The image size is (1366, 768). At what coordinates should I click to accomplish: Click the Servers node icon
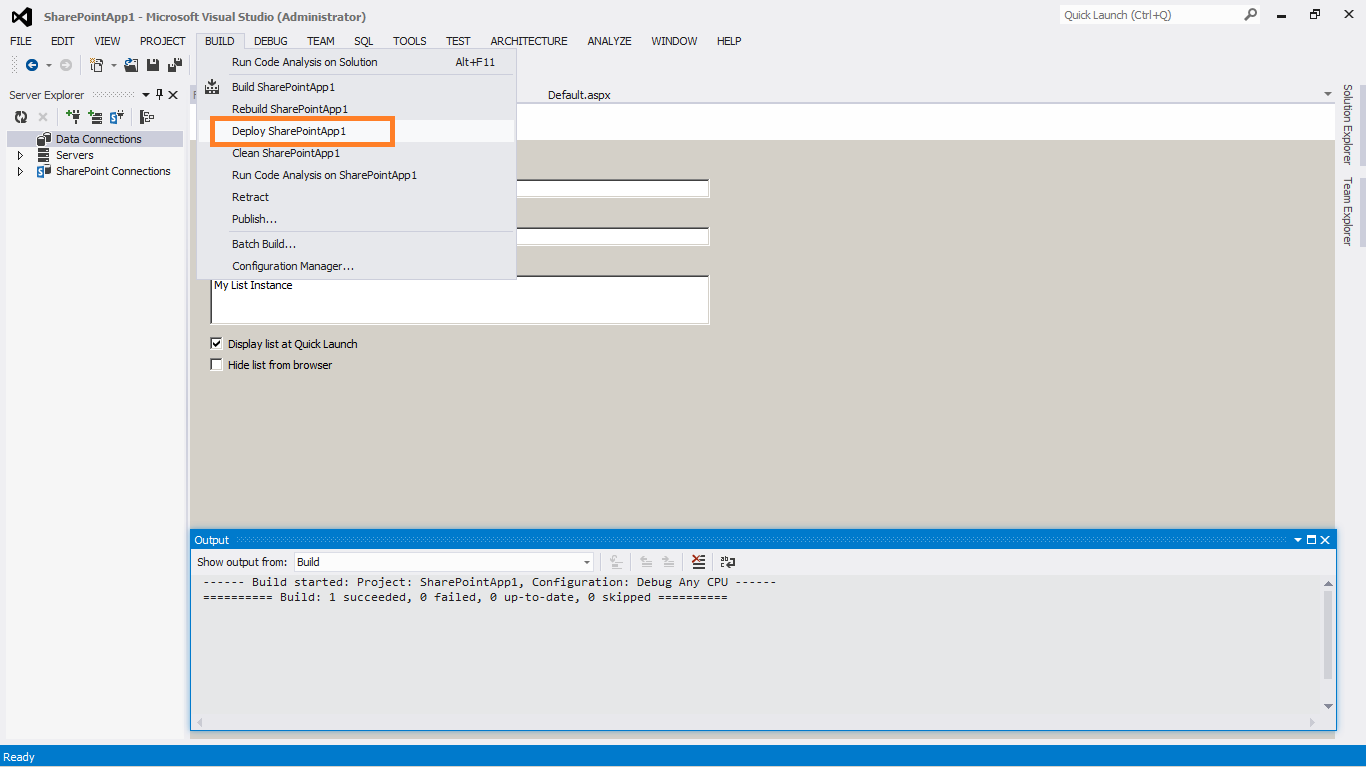43,155
